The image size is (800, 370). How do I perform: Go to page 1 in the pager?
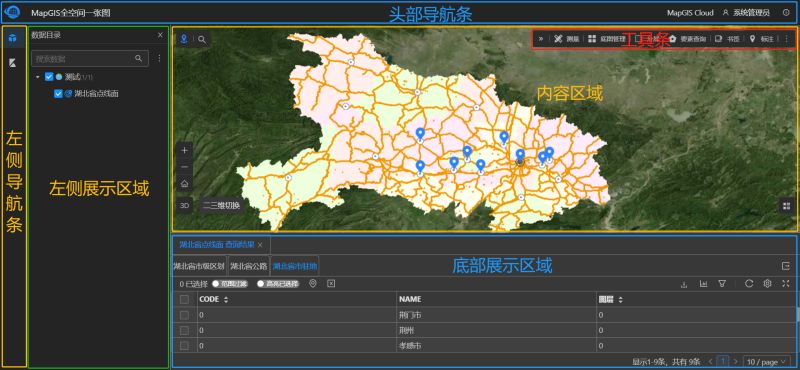pos(723,361)
